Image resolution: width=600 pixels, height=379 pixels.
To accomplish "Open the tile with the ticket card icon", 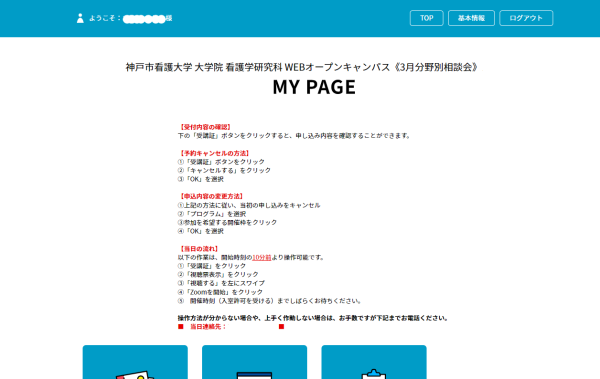I will coord(135,362).
